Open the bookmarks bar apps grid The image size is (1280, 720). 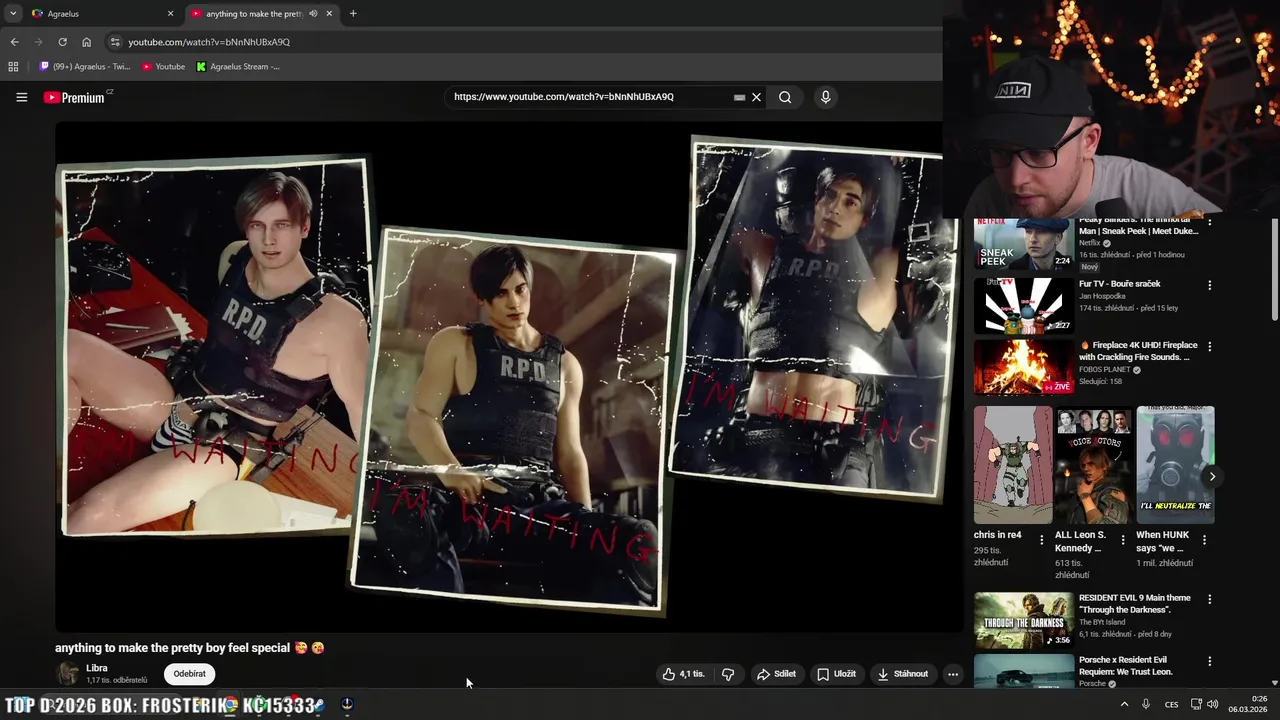point(13,67)
